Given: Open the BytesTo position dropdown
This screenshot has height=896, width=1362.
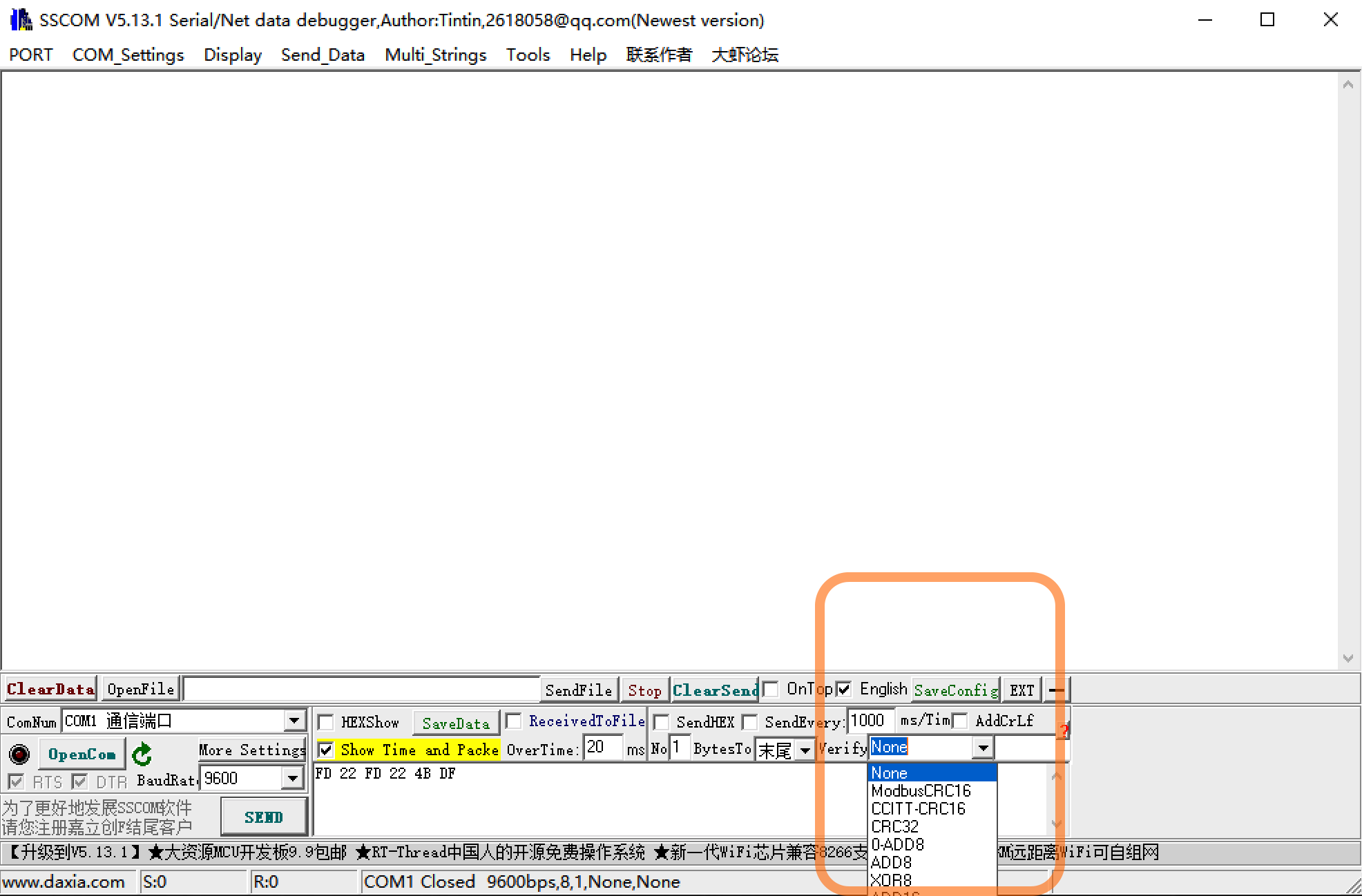Looking at the screenshot, I should 805,750.
